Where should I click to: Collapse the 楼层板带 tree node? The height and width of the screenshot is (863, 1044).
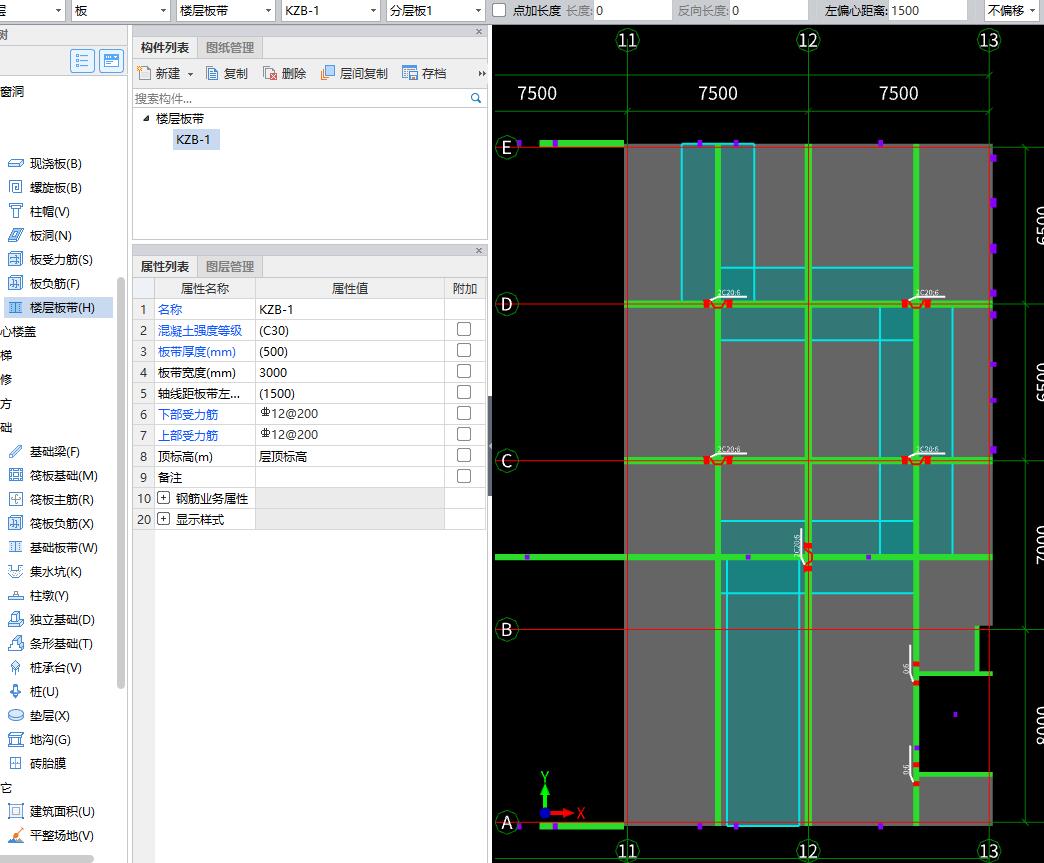146,119
